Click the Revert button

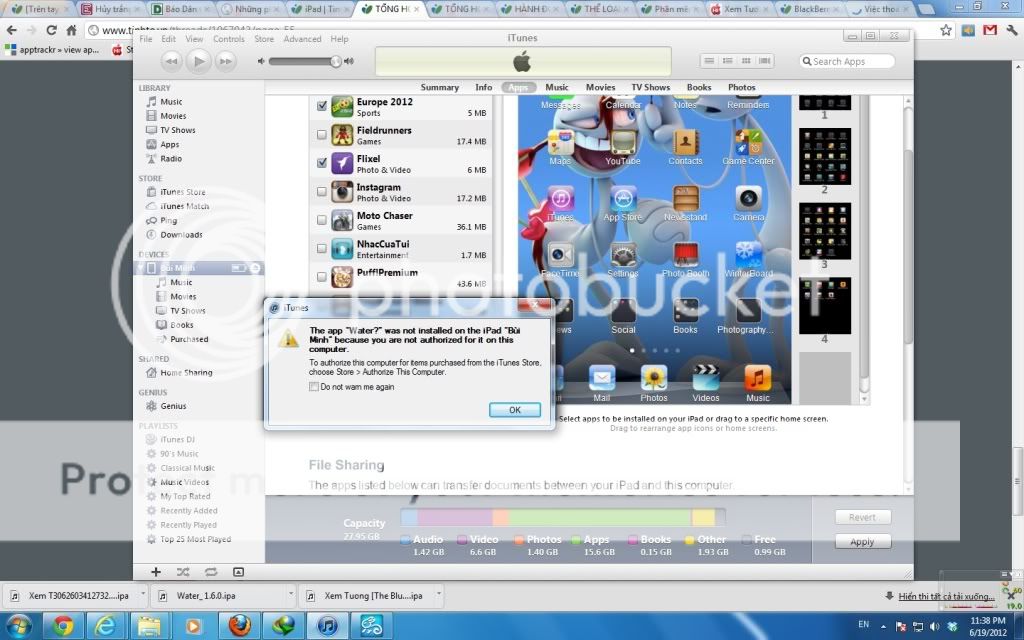(862, 517)
